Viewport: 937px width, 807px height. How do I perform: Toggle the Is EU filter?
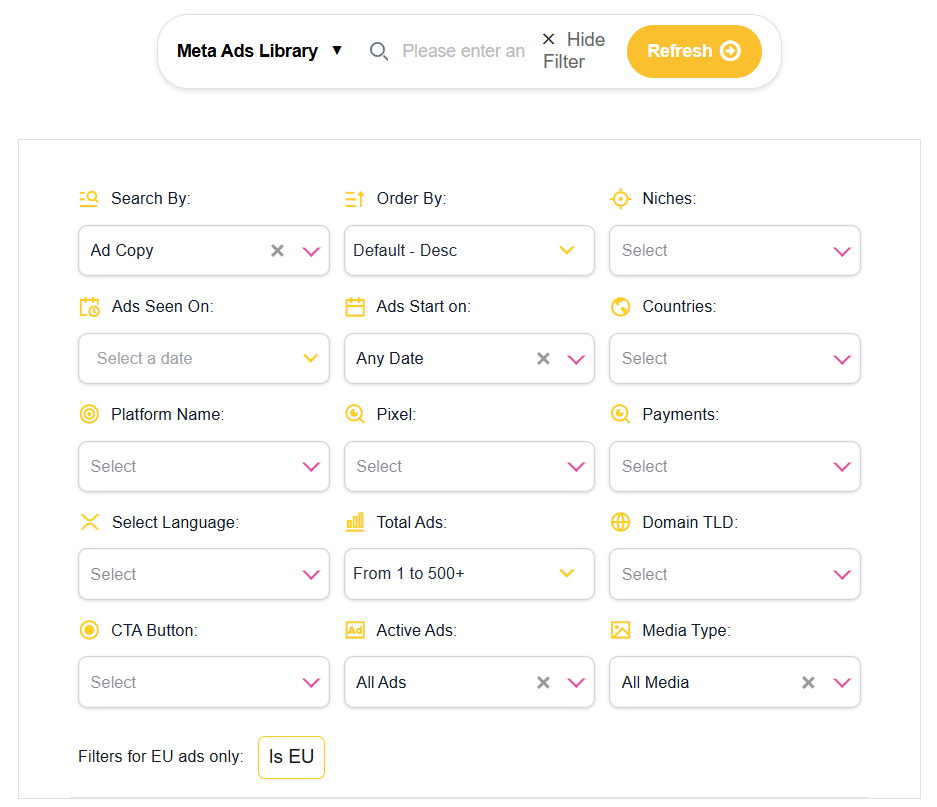[x=291, y=757]
